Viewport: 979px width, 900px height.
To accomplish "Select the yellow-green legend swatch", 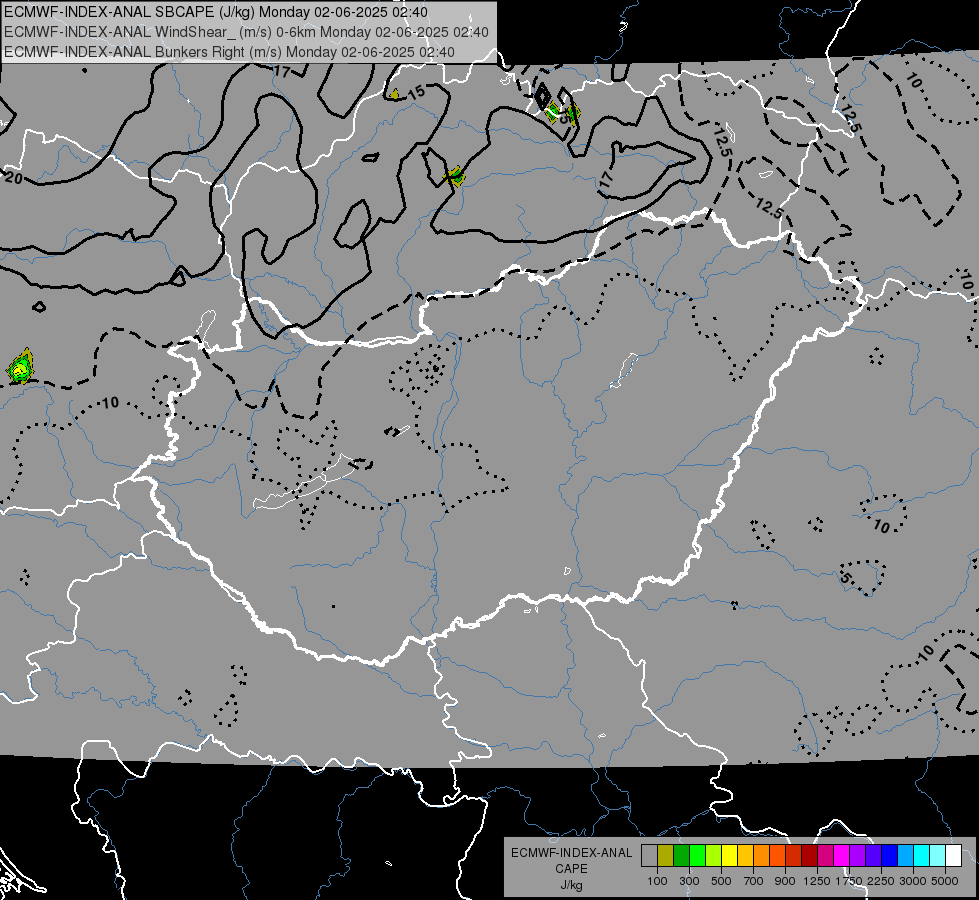I will tap(713, 856).
